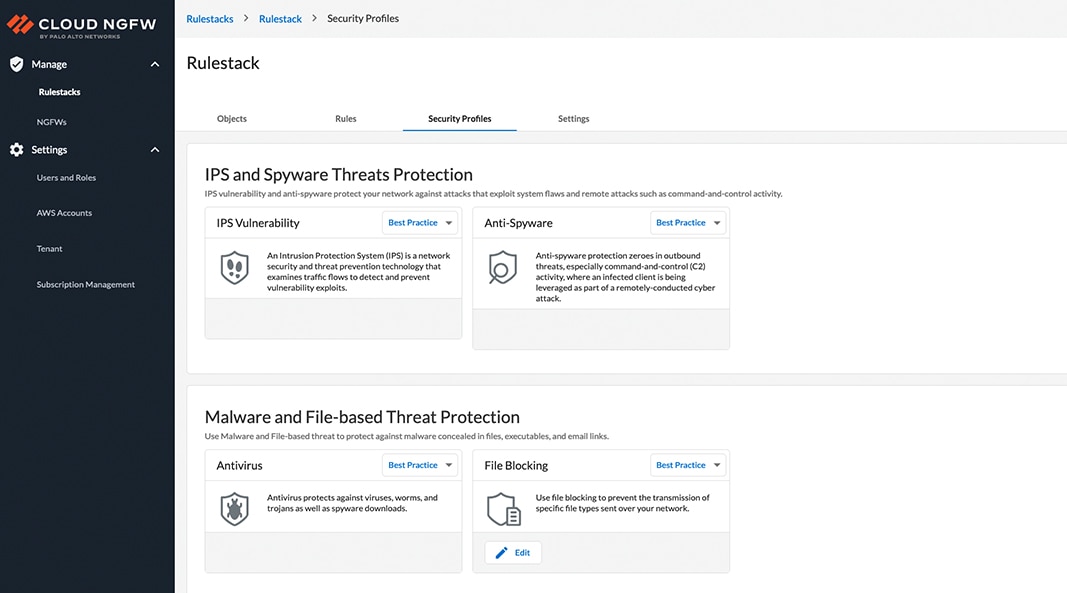Collapse the Settings section in sidebar
This screenshot has height=593, width=1067.
click(x=155, y=149)
